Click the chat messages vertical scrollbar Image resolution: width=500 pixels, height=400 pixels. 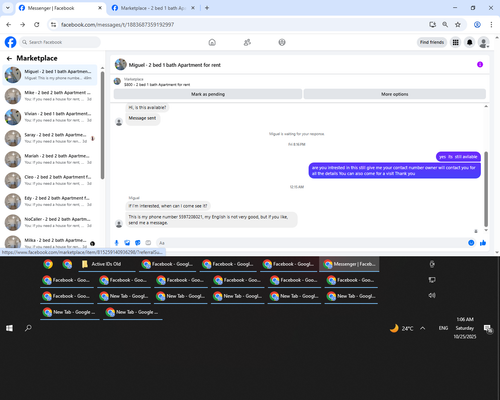pos(486,189)
